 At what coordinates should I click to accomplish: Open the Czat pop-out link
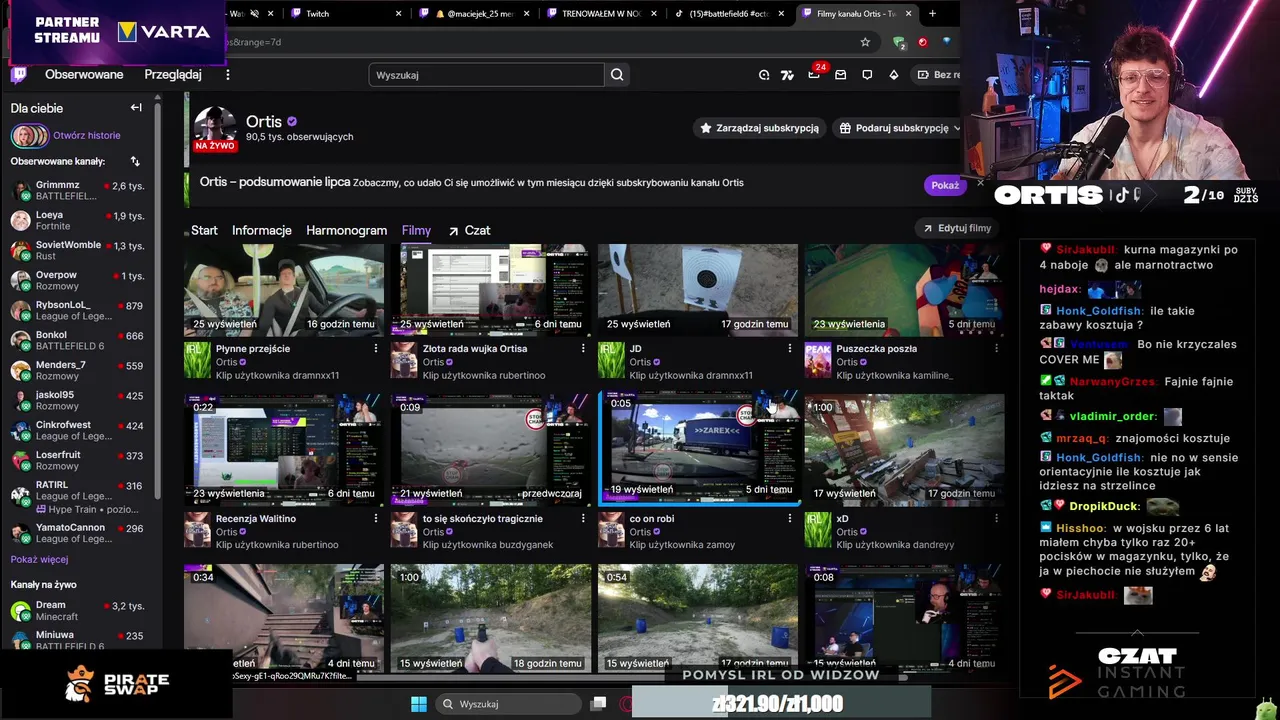pyautogui.click(x=469, y=230)
